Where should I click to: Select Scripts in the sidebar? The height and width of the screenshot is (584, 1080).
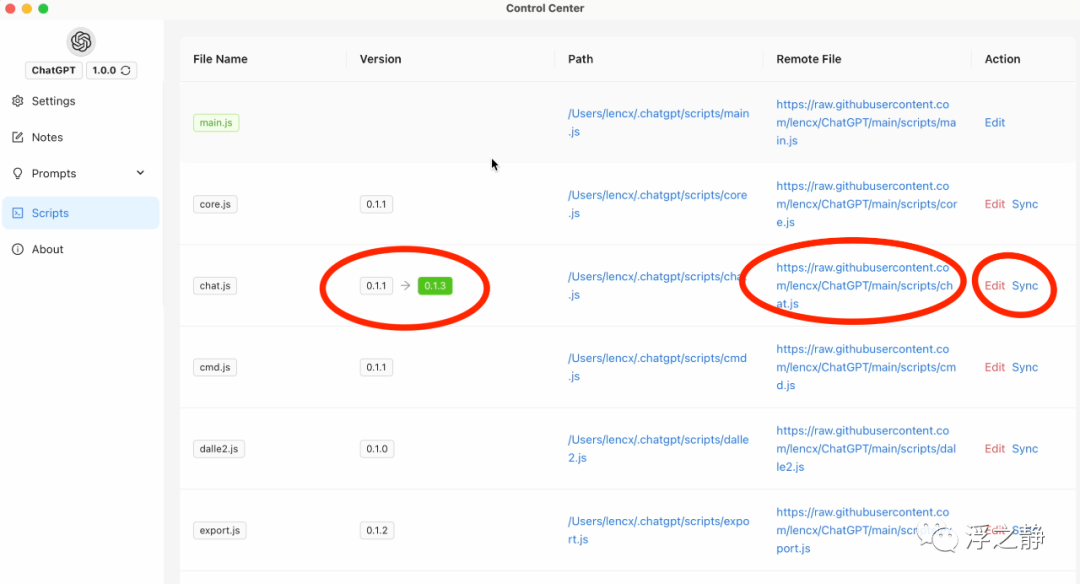tap(81, 213)
